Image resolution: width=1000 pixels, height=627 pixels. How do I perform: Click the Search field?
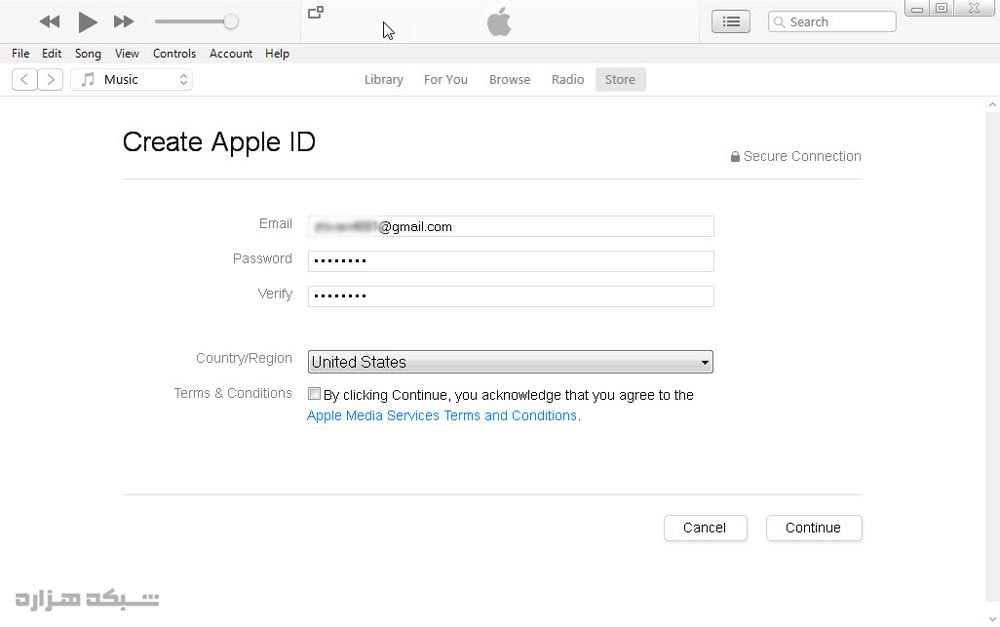832,22
